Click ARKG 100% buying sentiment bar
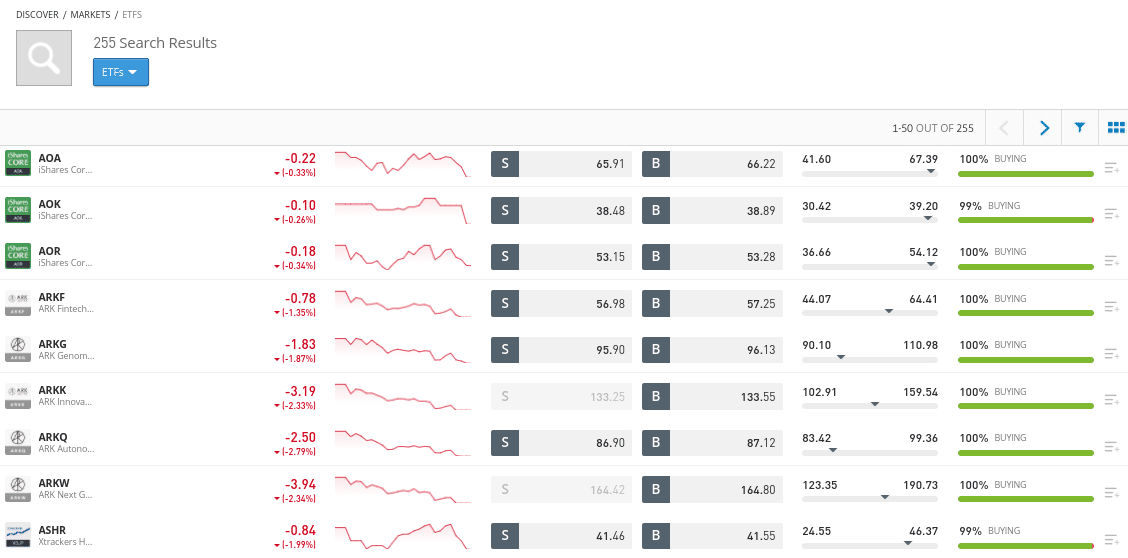Screen dimensions: 1128x558 pos(1026,360)
